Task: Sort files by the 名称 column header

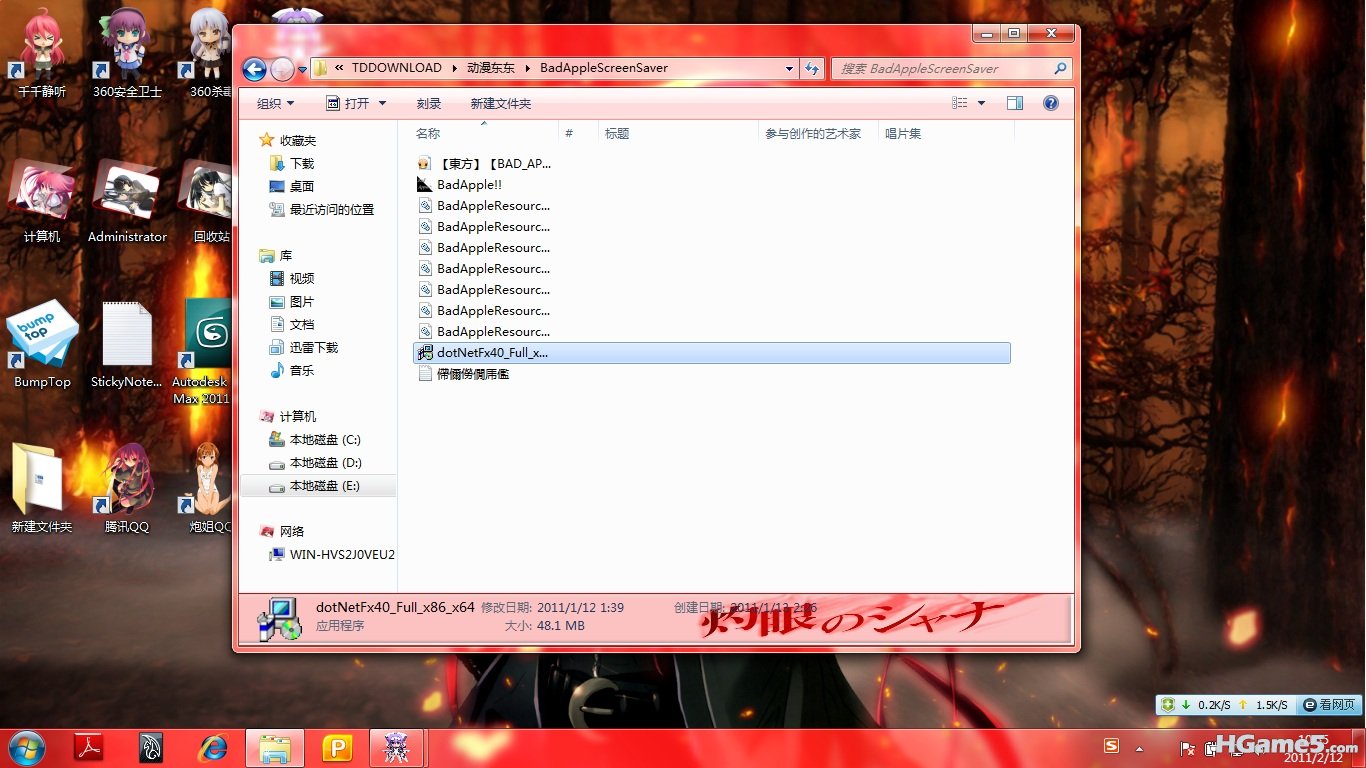Action: pos(428,133)
